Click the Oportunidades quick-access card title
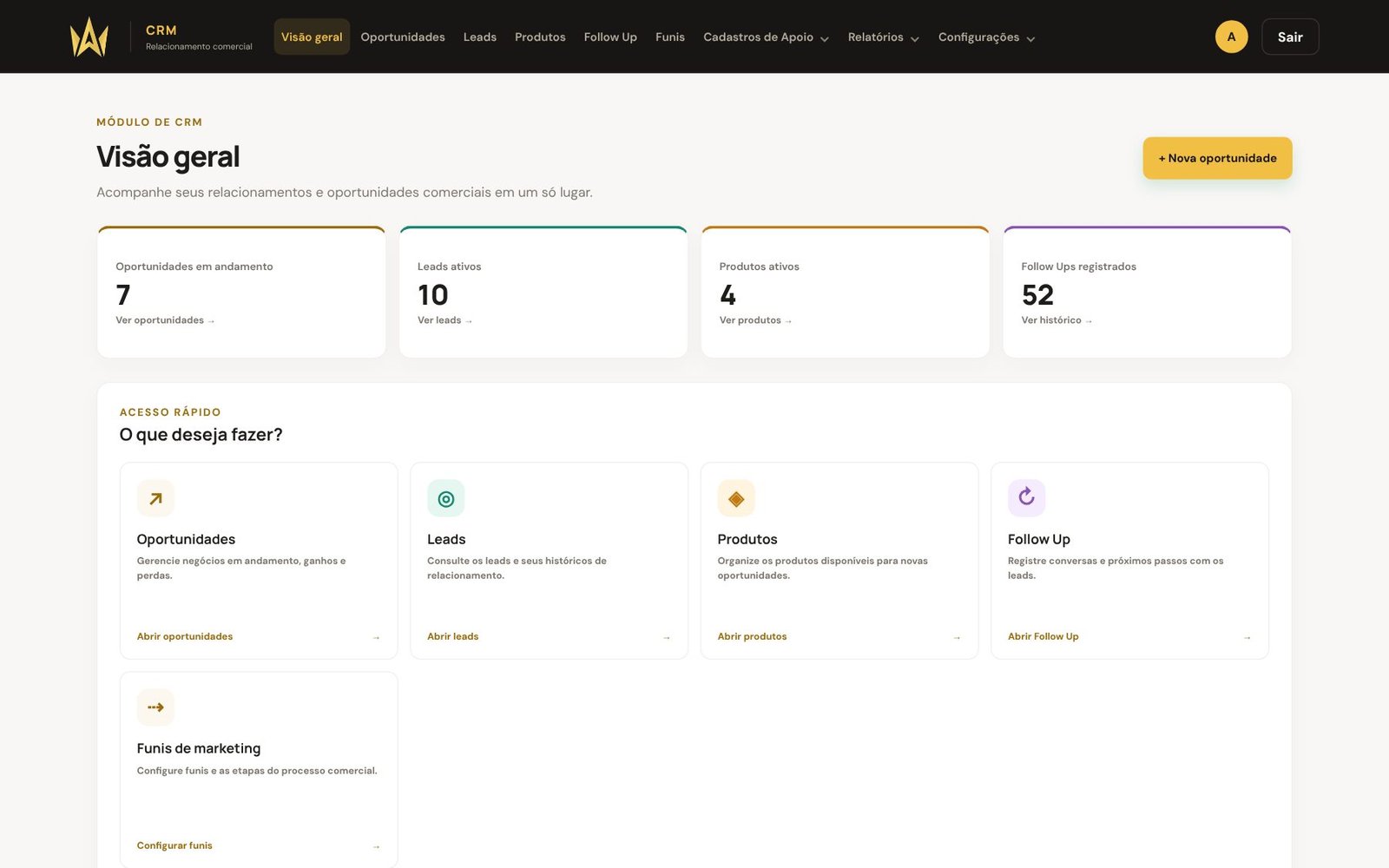Screen dimensions: 1389x868 (x=186, y=539)
